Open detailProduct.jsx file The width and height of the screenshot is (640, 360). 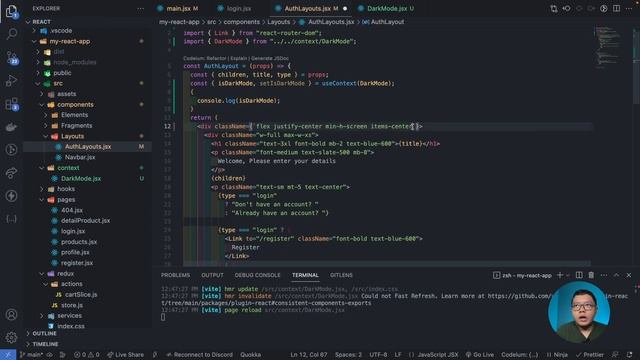(85, 220)
